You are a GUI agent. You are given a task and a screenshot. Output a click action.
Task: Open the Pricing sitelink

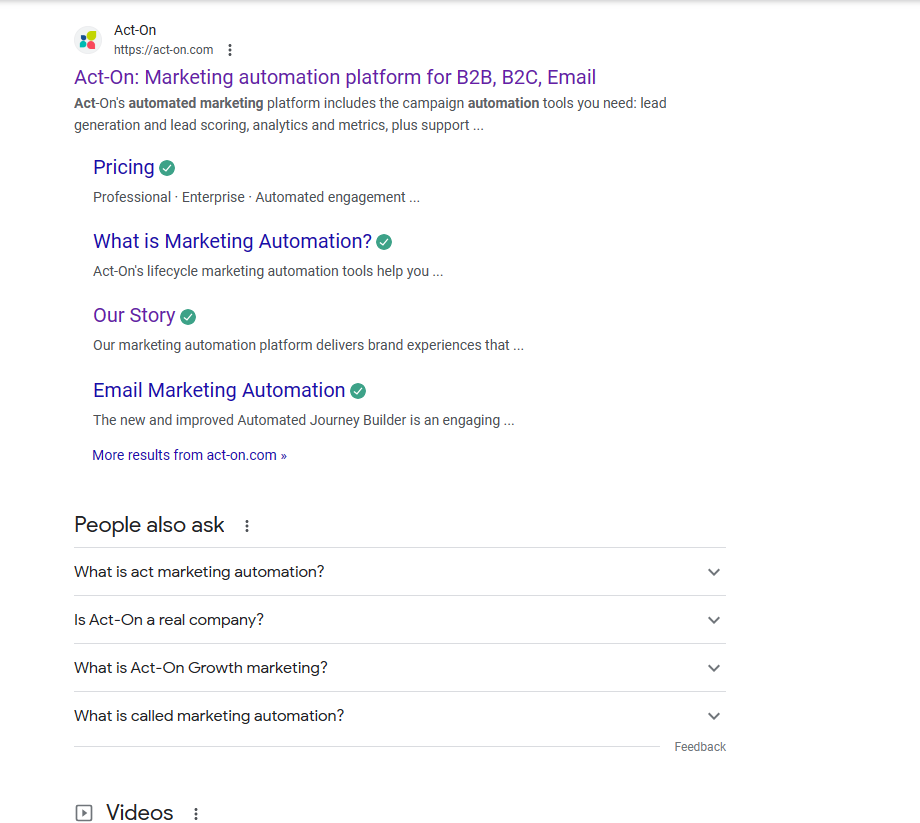pos(123,167)
